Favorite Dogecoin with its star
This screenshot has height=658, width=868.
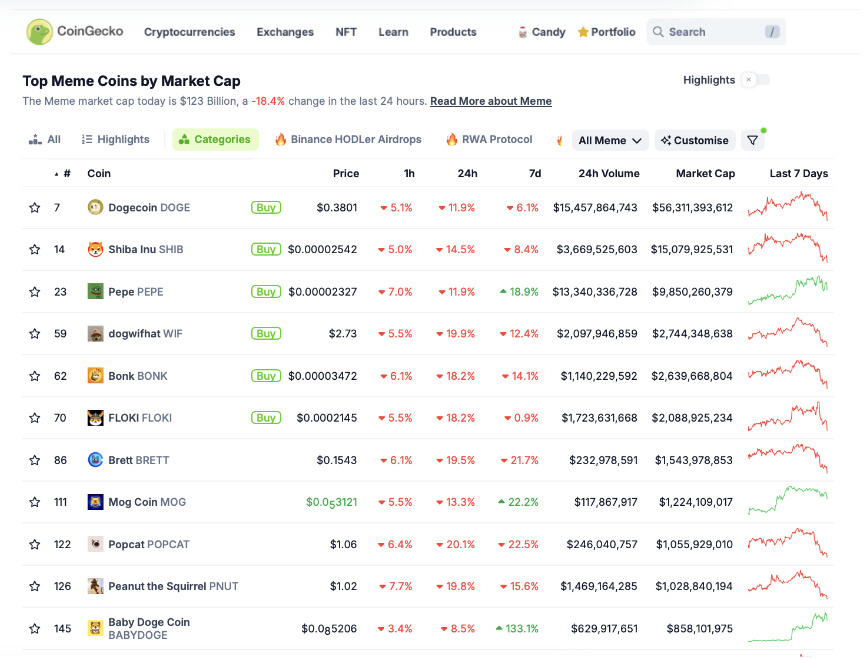click(x=34, y=208)
